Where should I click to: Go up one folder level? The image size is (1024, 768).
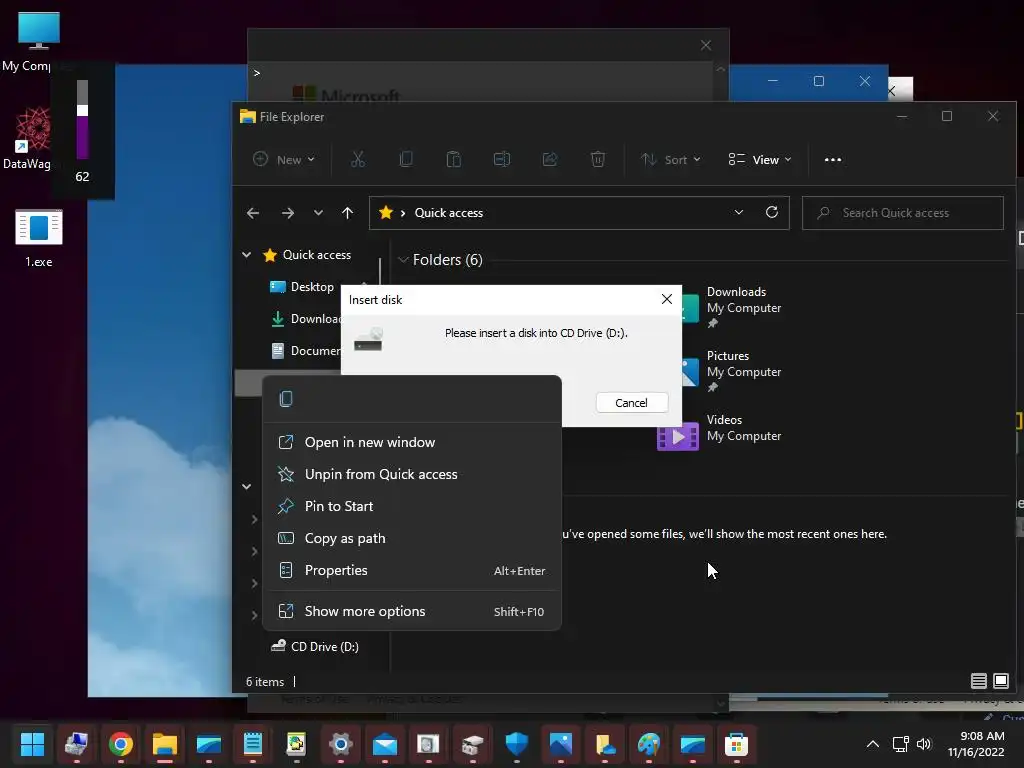point(347,213)
